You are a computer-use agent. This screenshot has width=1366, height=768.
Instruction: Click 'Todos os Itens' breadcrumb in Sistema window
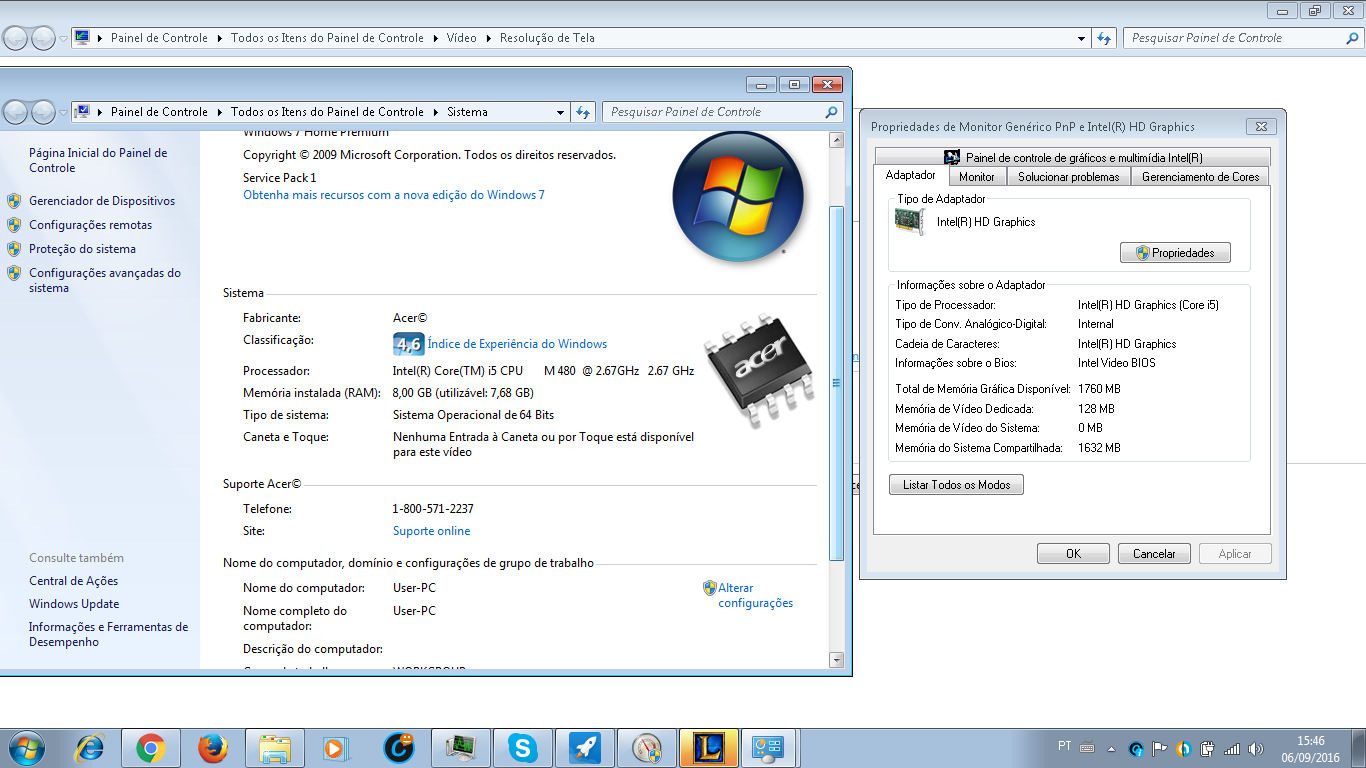coord(327,112)
